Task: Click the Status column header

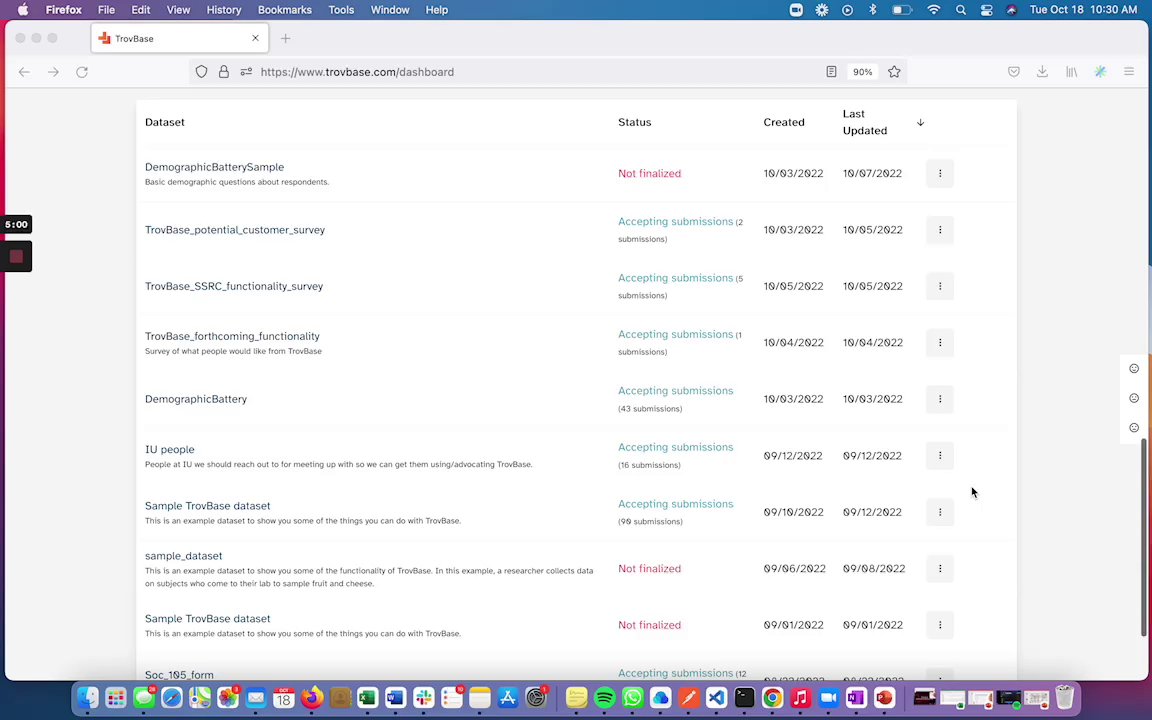Action: 635,123
